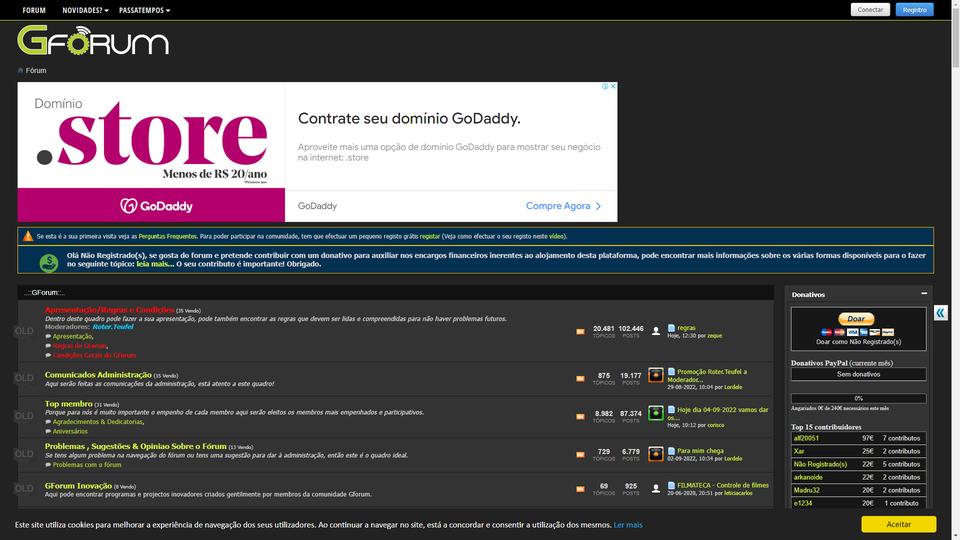Open the Passatempos dropdown menu
This screenshot has height=540, width=960.
(x=144, y=10)
